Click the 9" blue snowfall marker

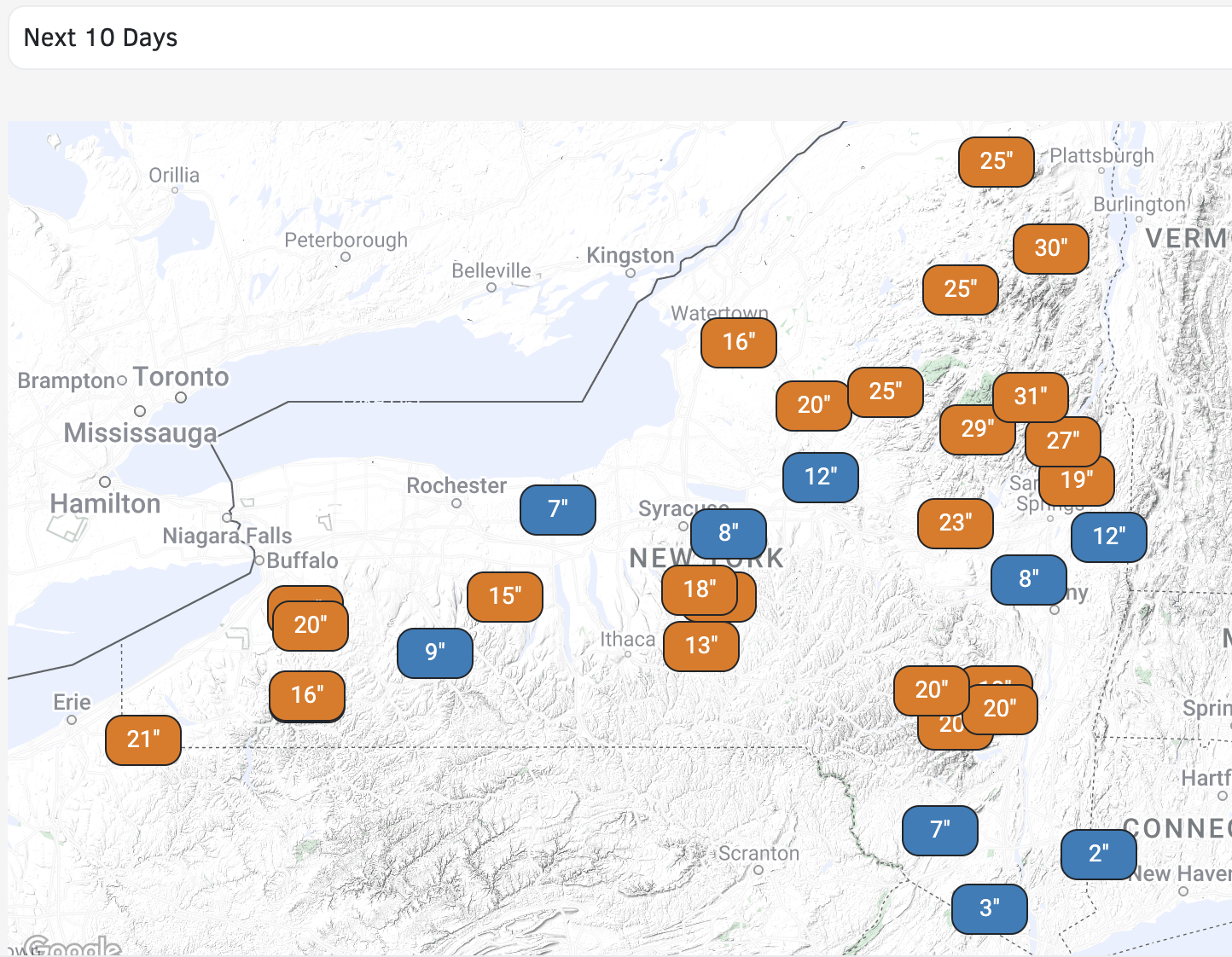point(435,652)
